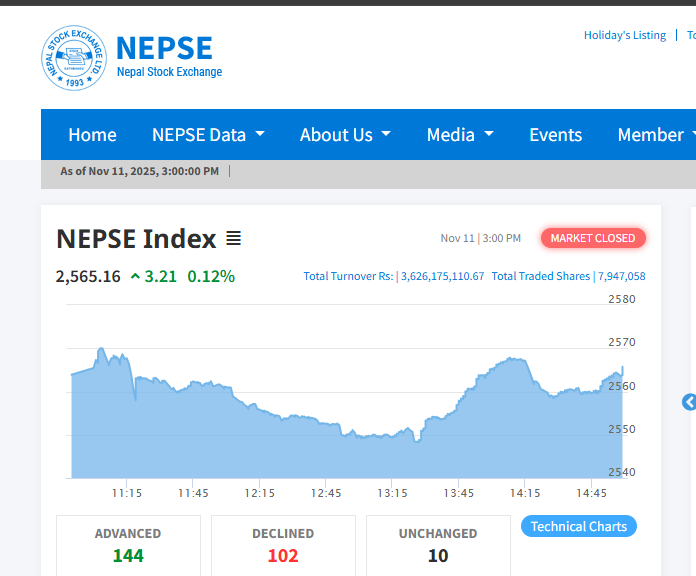The height and width of the screenshot is (576, 696).
Task: Click the blue left-arrow carousel icon
Action: pyautogui.click(x=689, y=402)
